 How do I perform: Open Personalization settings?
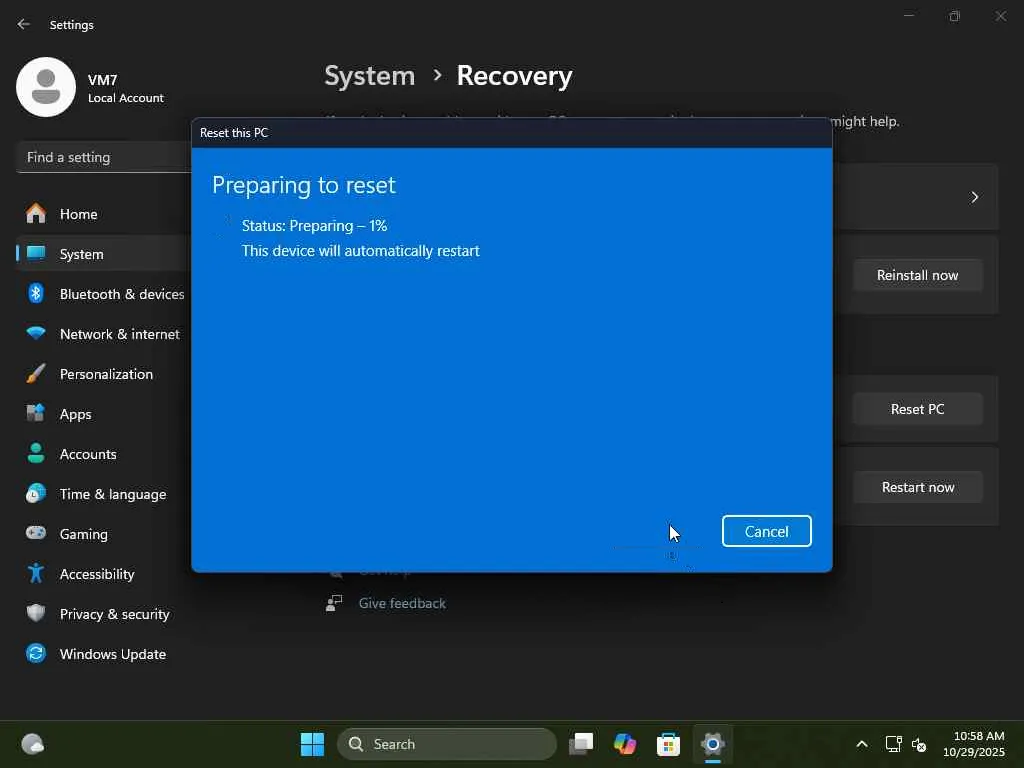tap(104, 374)
